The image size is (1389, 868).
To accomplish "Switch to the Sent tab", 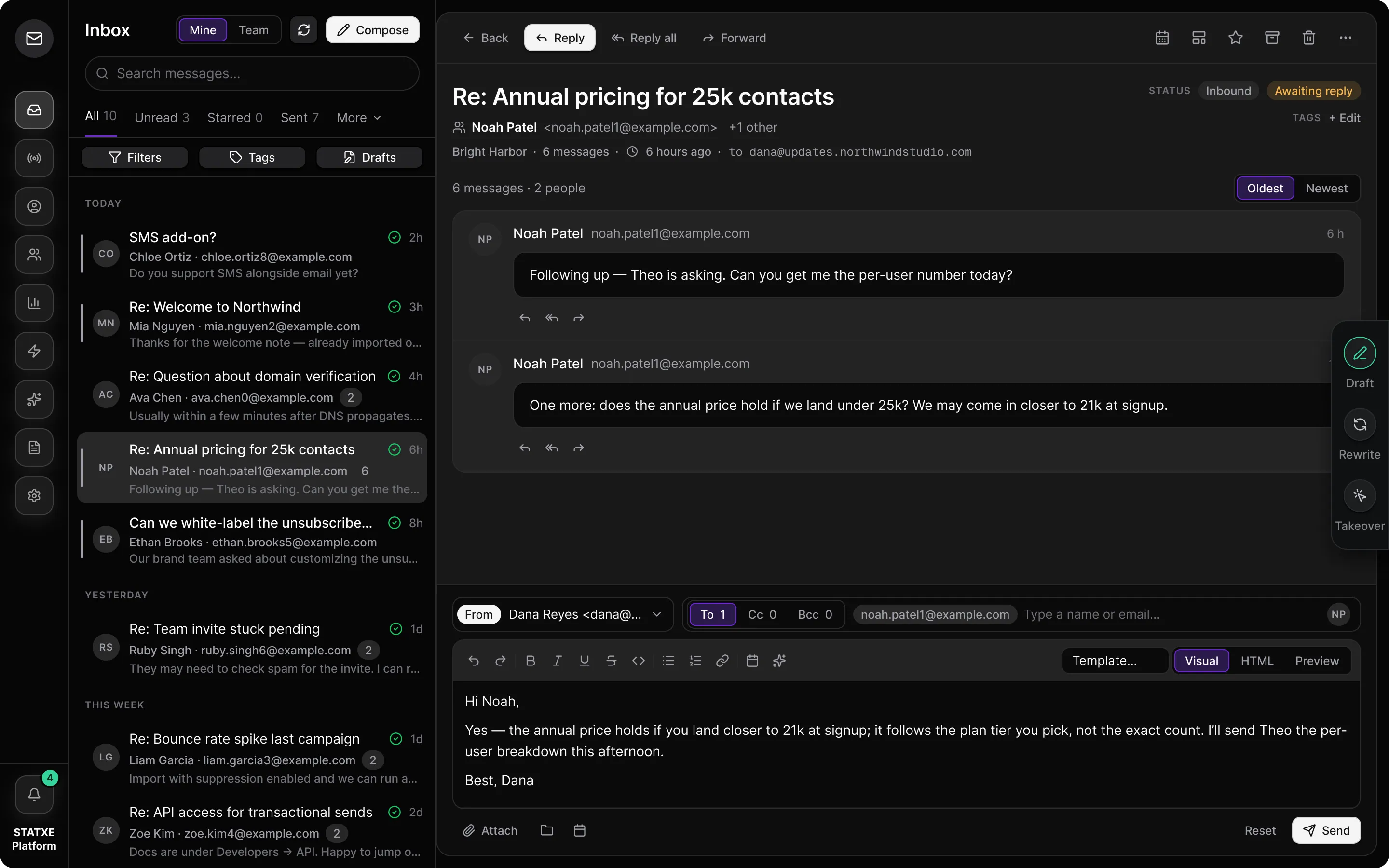I will [300, 118].
